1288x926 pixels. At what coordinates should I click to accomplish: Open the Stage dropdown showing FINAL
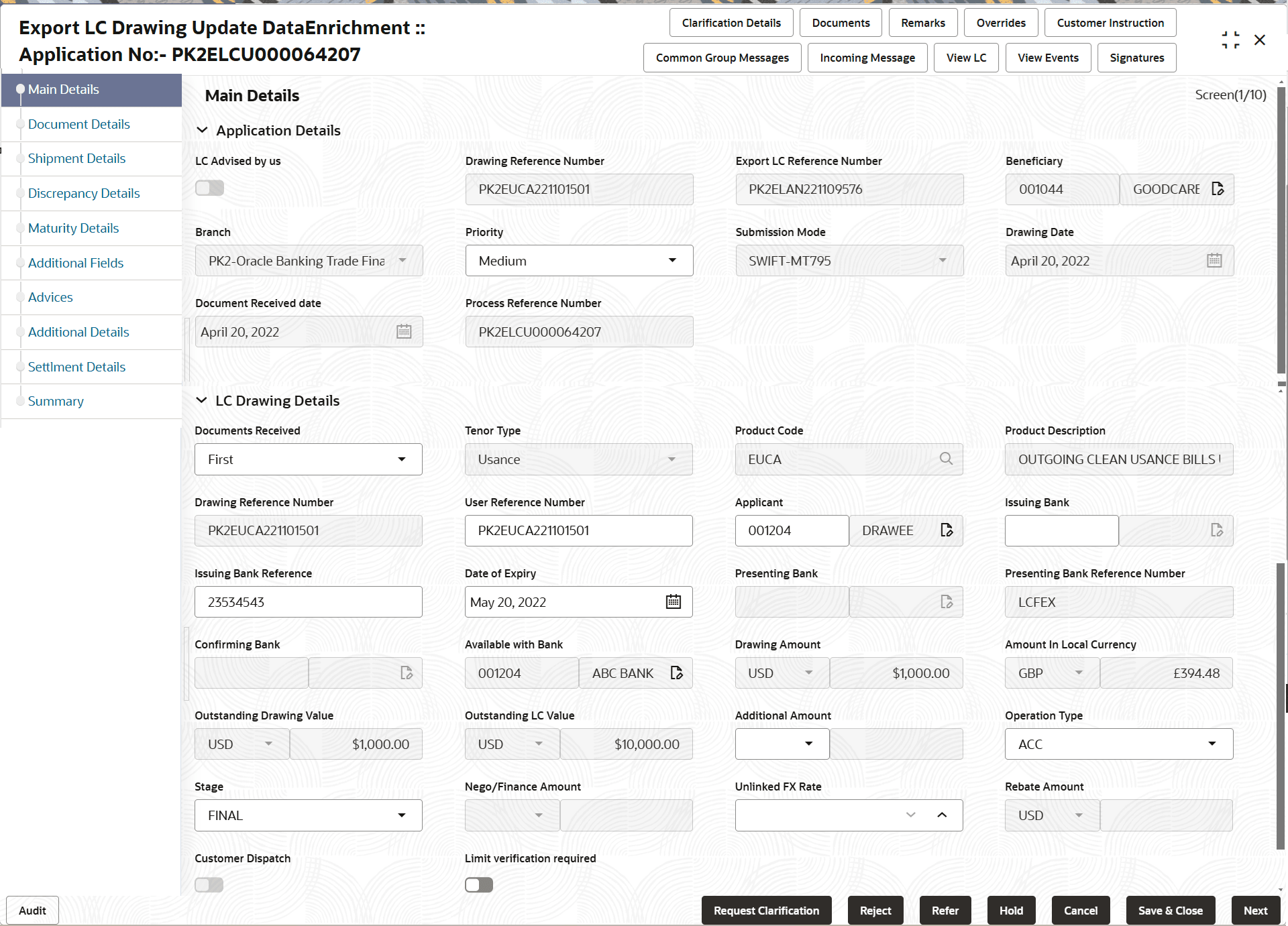coord(401,815)
